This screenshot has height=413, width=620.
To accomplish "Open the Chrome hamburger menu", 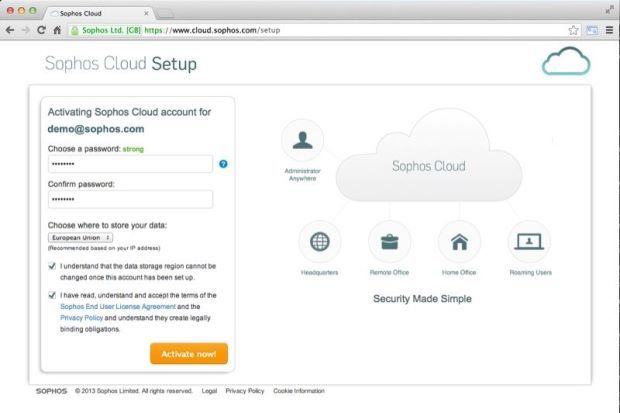I will [609, 30].
